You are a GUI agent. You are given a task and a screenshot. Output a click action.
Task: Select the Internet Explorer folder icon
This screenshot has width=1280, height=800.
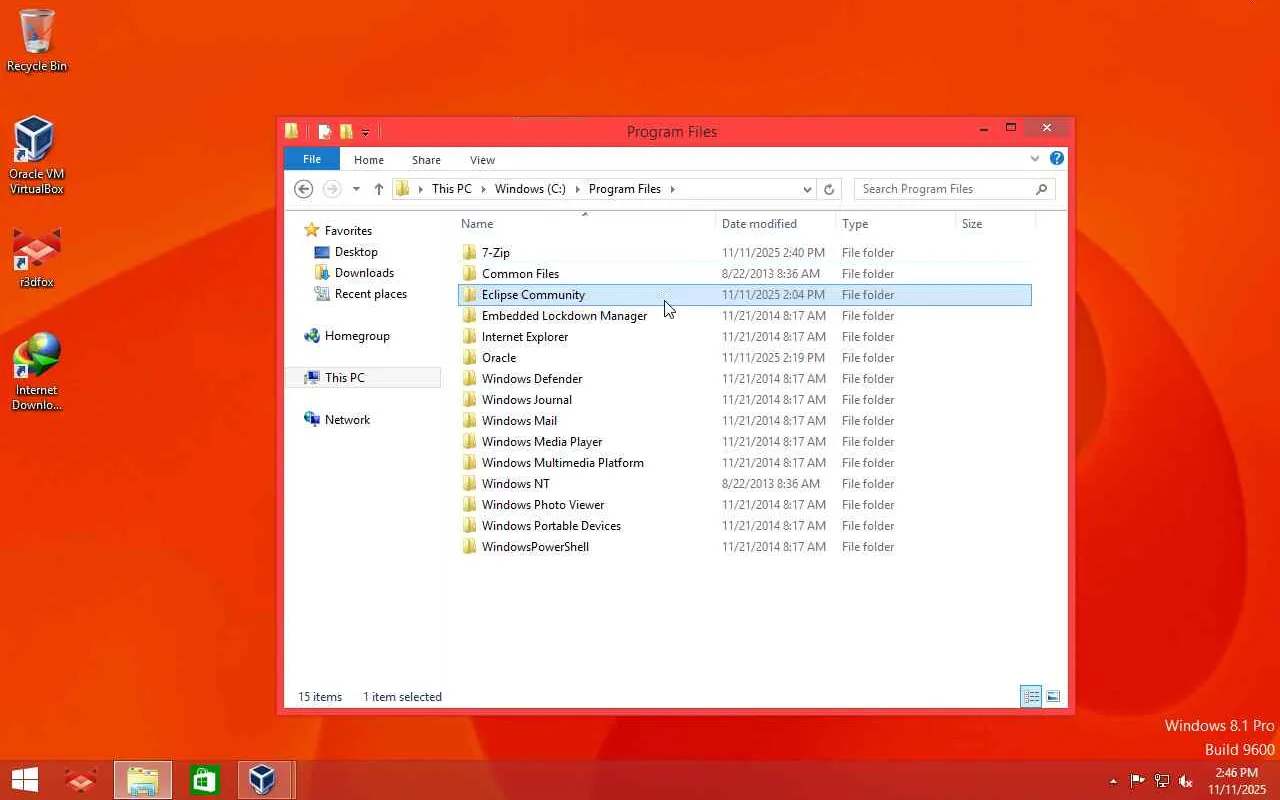point(470,337)
